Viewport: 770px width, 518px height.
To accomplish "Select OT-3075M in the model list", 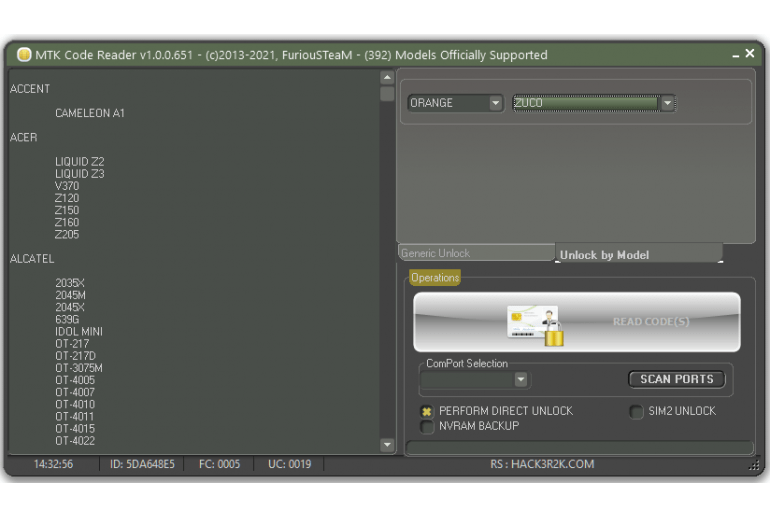I will pos(79,368).
